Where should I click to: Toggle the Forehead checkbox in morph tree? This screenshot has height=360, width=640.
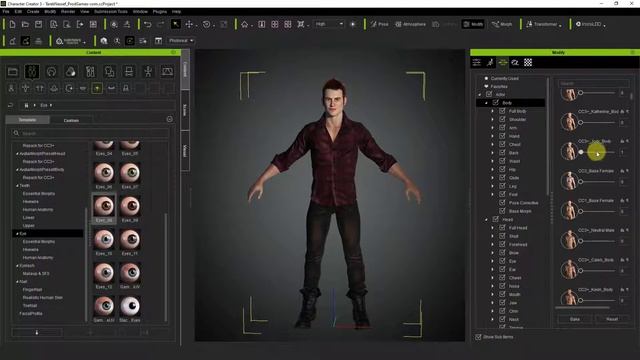502,244
